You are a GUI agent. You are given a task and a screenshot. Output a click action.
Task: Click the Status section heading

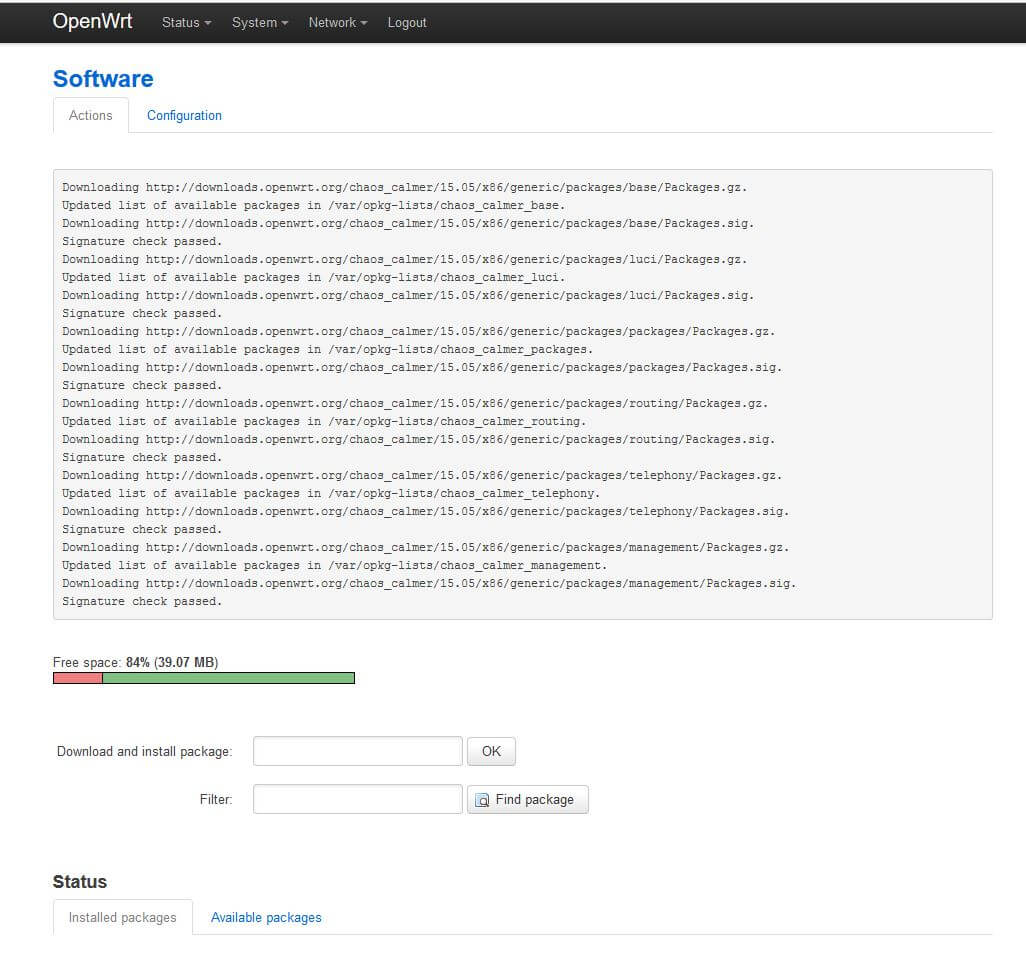click(x=79, y=881)
